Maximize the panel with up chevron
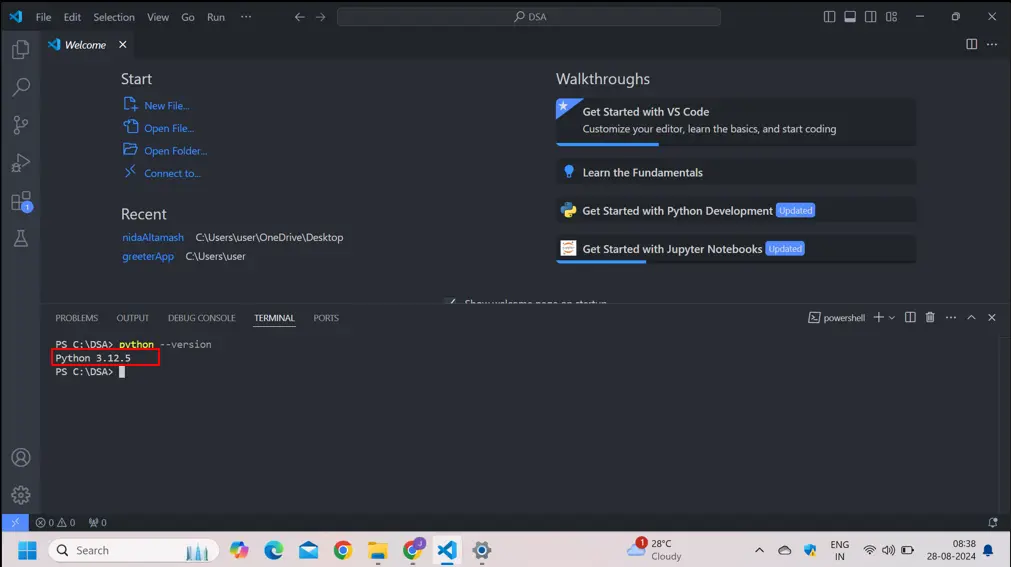Image resolution: width=1011 pixels, height=567 pixels. 971,317
